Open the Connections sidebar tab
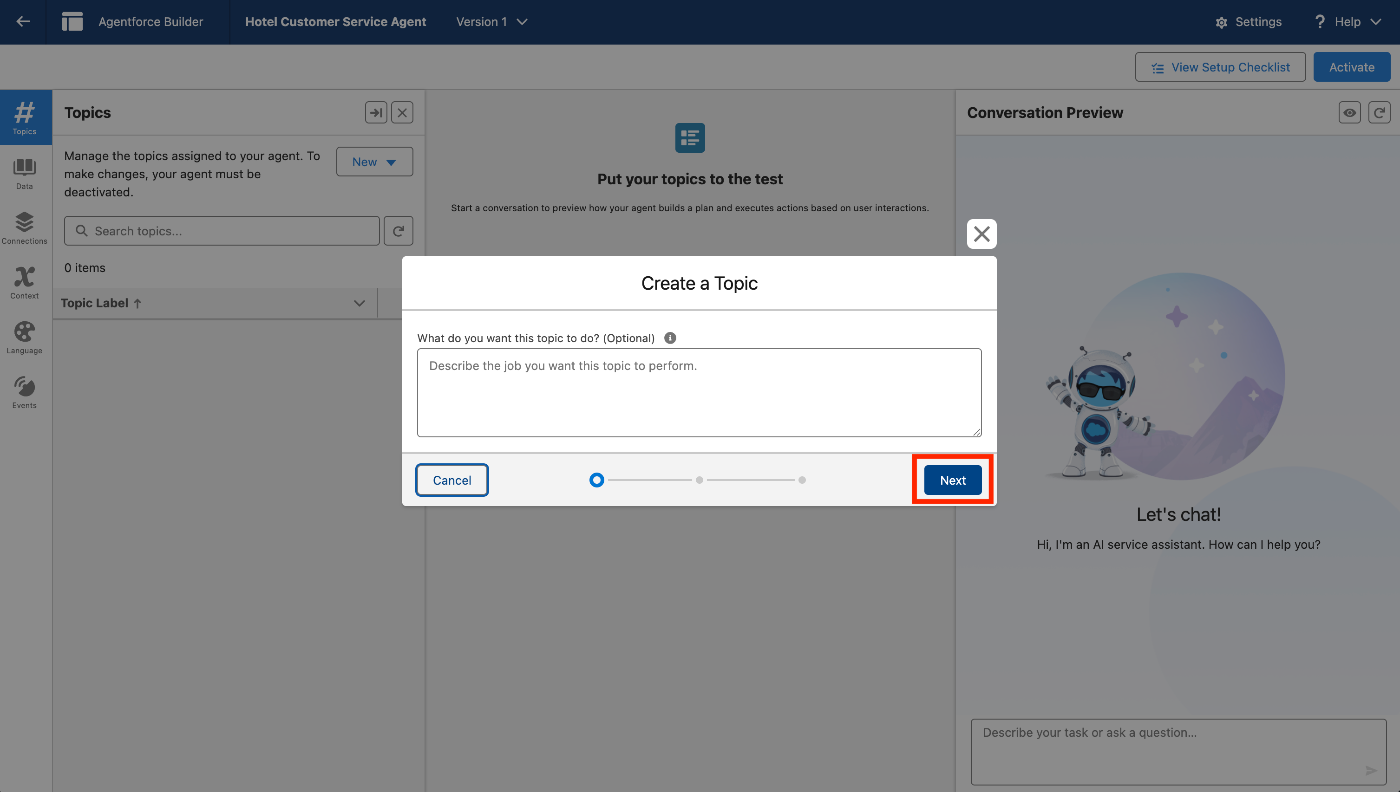Image resolution: width=1400 pixels, height=792 pixels. pyautogui.click(x=25, y=227)
